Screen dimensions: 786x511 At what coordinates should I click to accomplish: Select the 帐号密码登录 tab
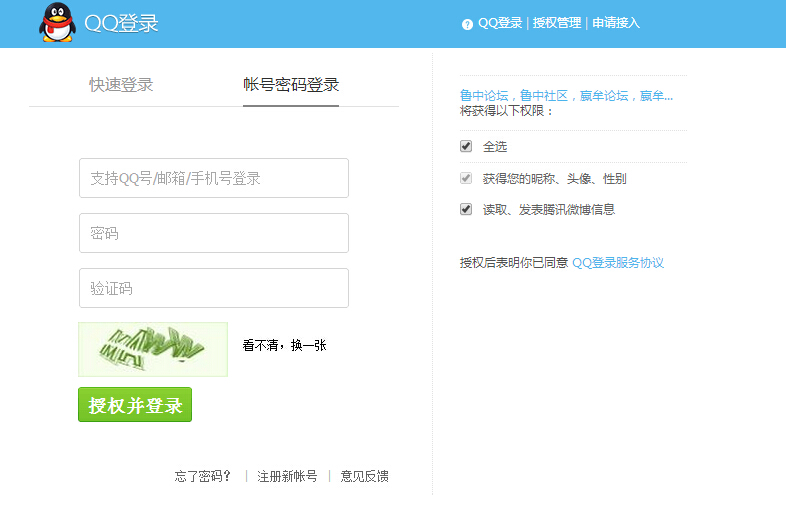(x=291, y=85)
